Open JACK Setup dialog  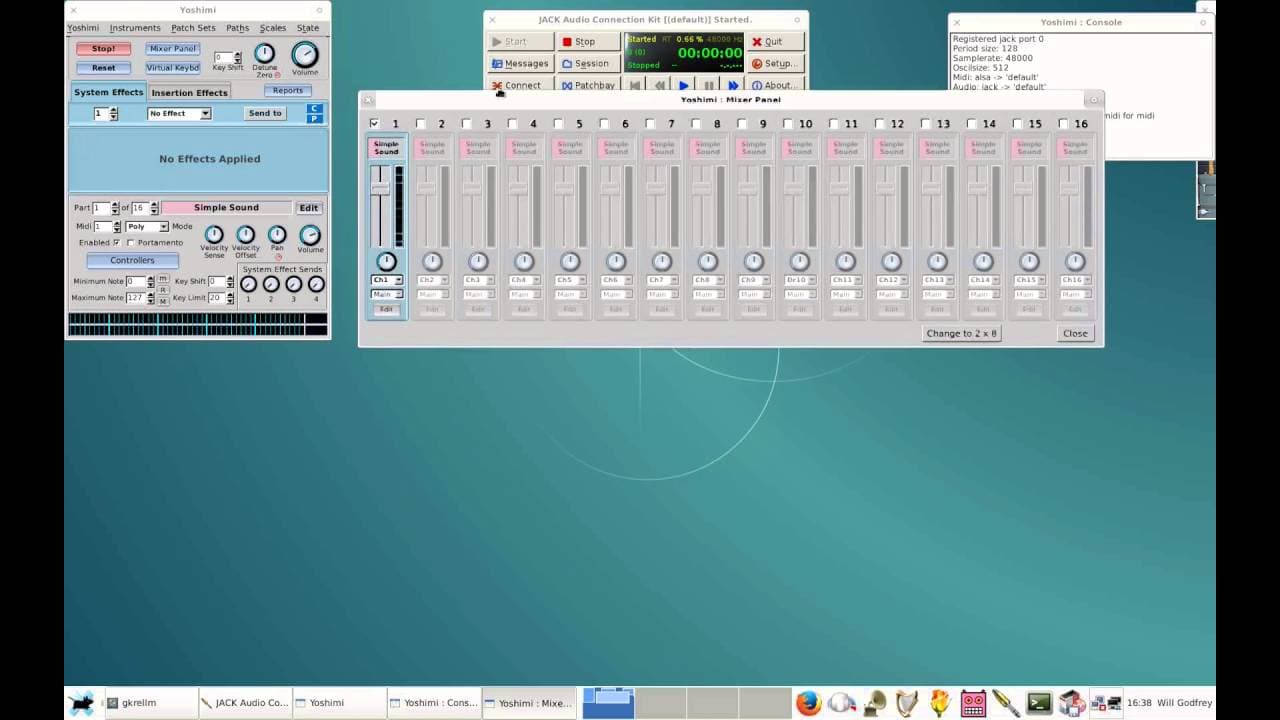[774, 63]
